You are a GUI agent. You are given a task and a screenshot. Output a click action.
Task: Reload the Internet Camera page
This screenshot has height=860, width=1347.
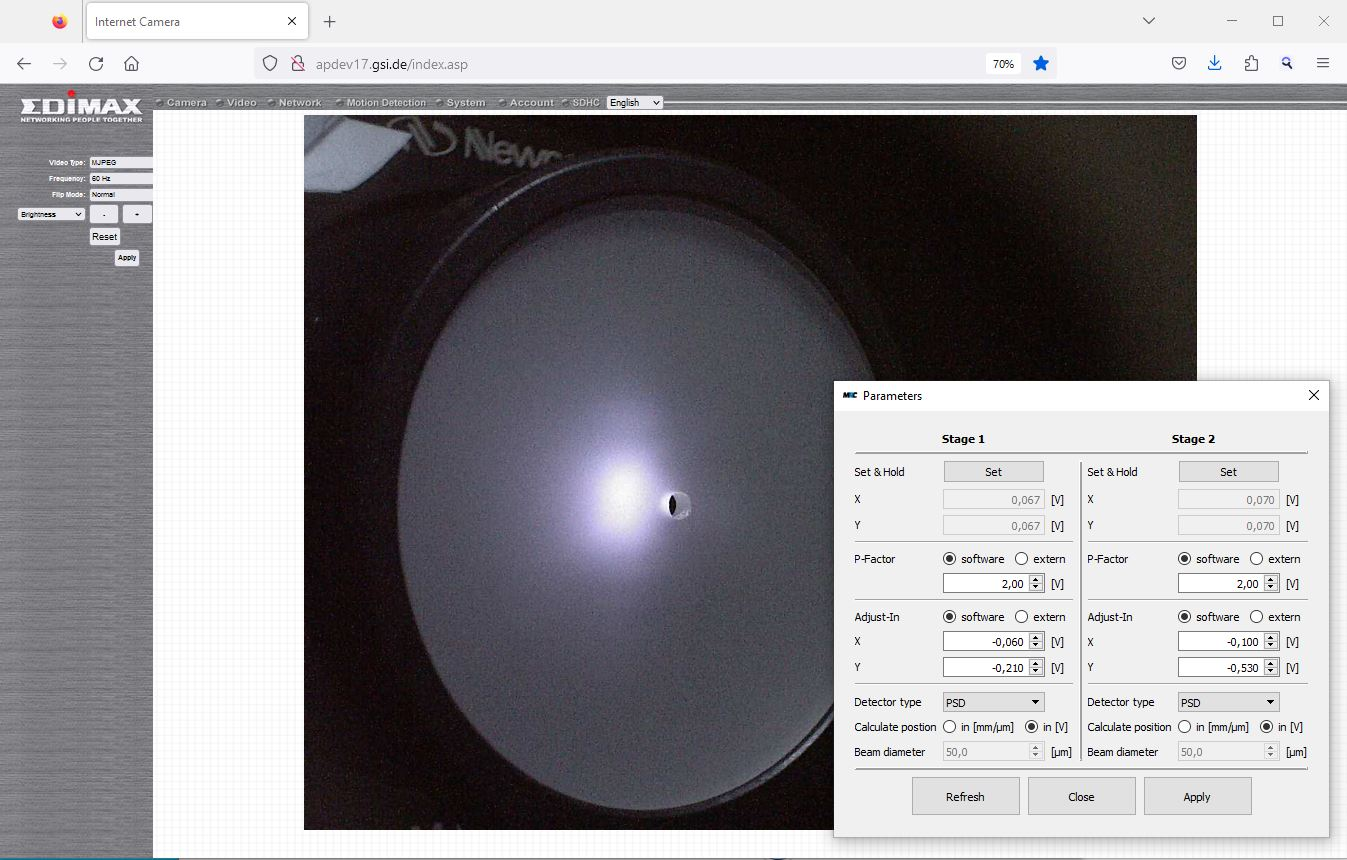click(96, 63)
